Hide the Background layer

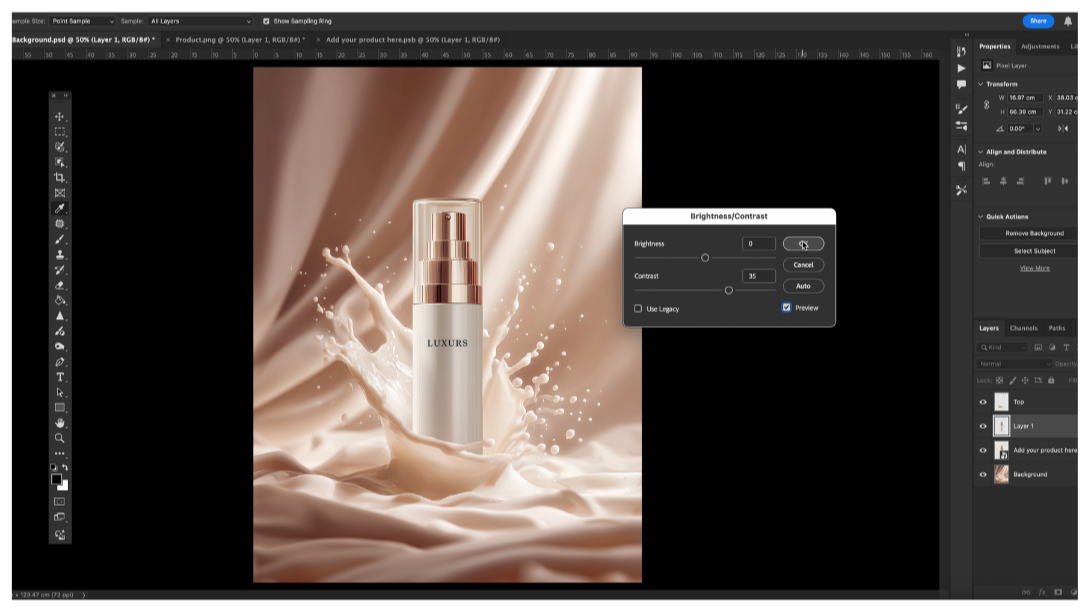[983, 475]
